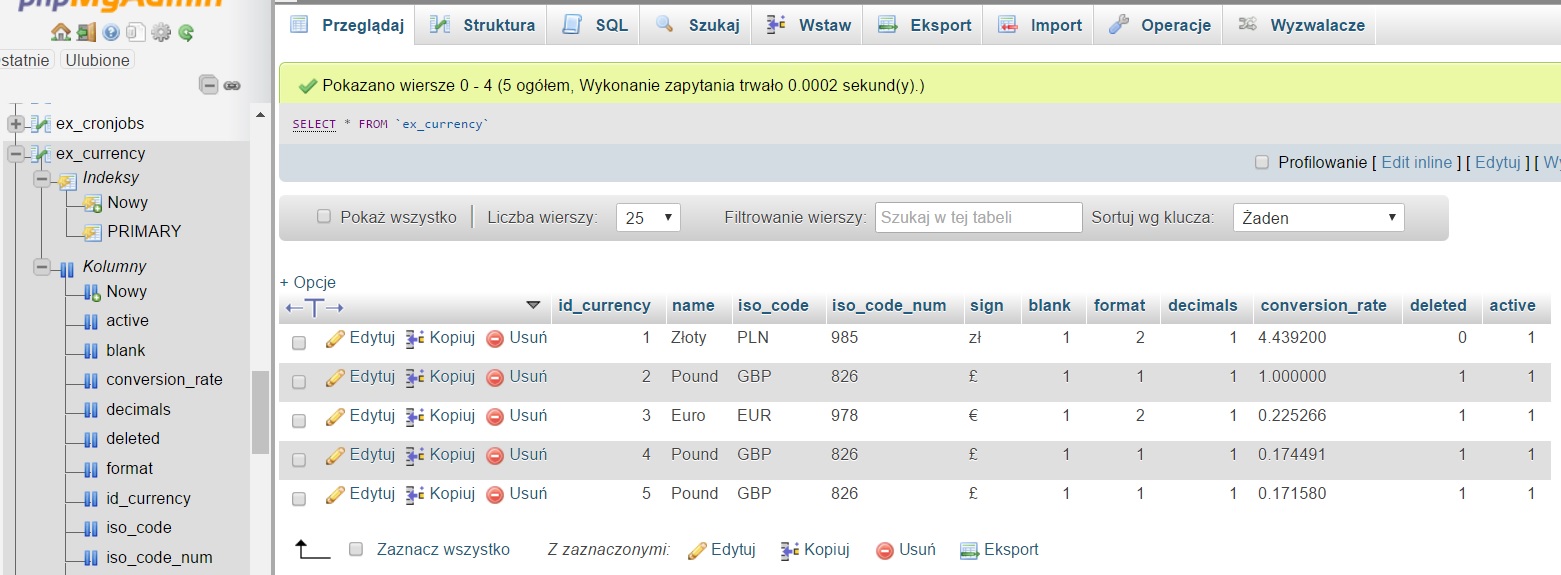This screenshot has width=1561, height=575.
Task: Click the pencil edit icon for Euro row
Action: click(x=335, y=416)
